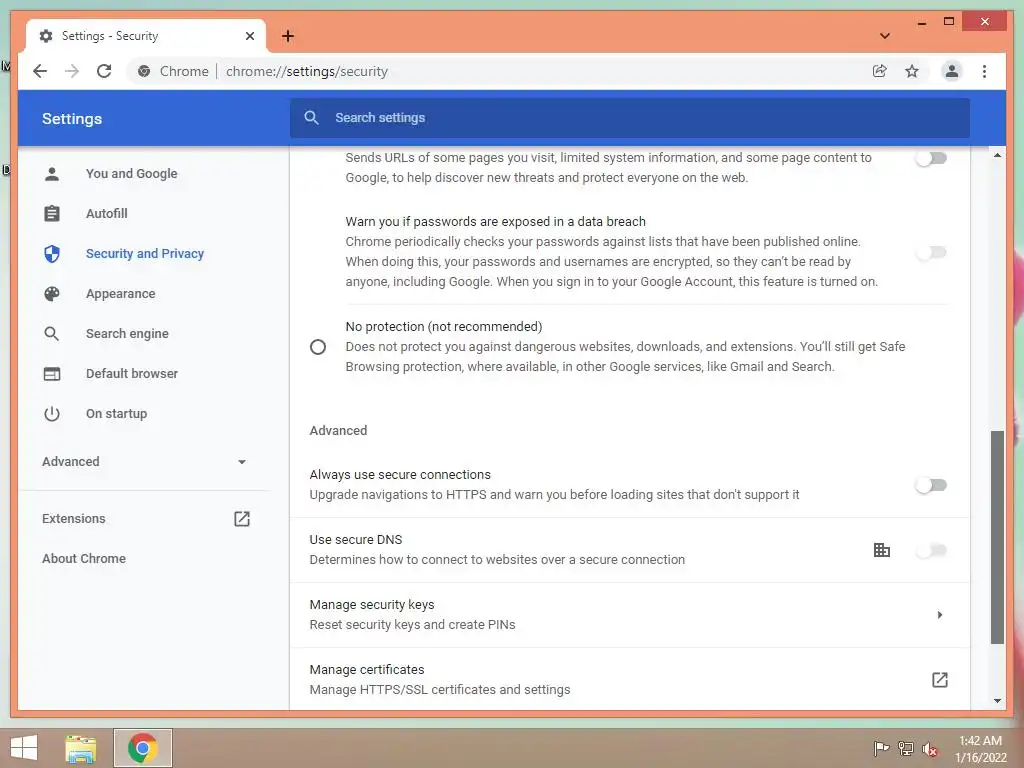1024x768 pixels.
Task: Click the You and Google person icon
Action: point(52,174)
